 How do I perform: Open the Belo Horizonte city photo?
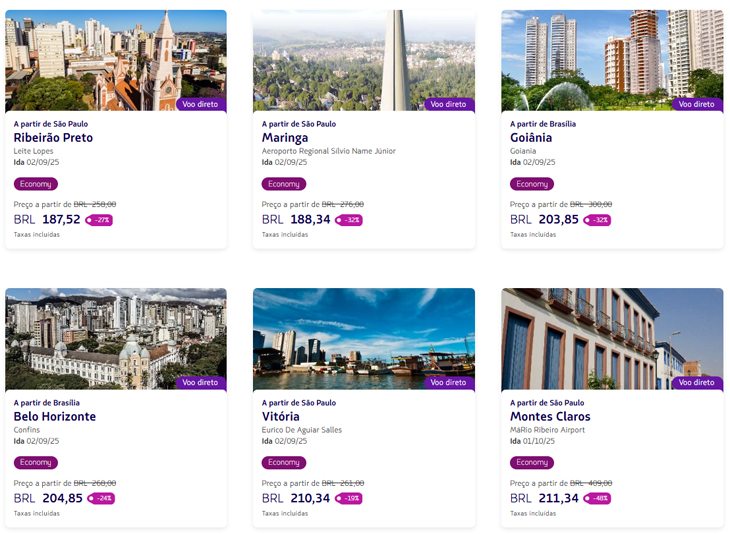point(116,339)
